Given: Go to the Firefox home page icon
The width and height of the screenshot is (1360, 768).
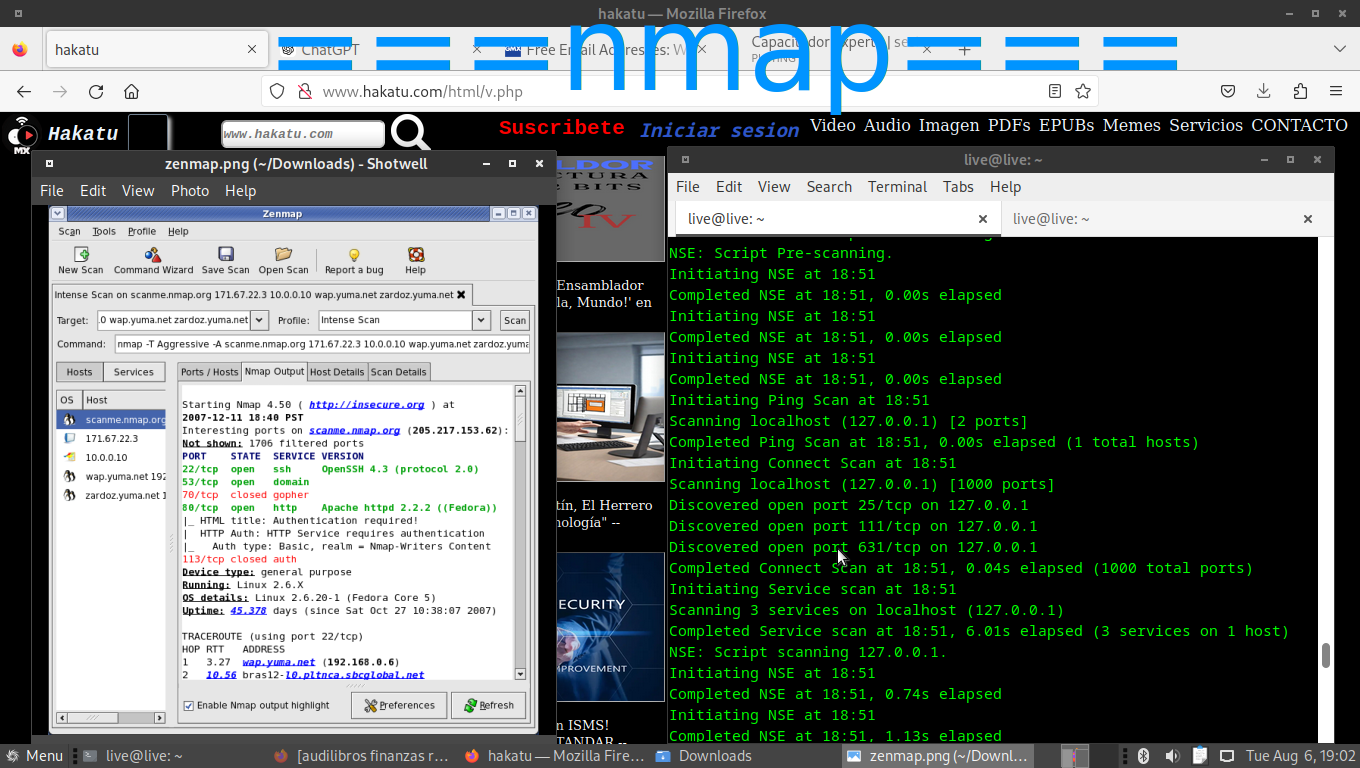Looking at the screenshot, I should pyautogui.click(x=131, y=91).
